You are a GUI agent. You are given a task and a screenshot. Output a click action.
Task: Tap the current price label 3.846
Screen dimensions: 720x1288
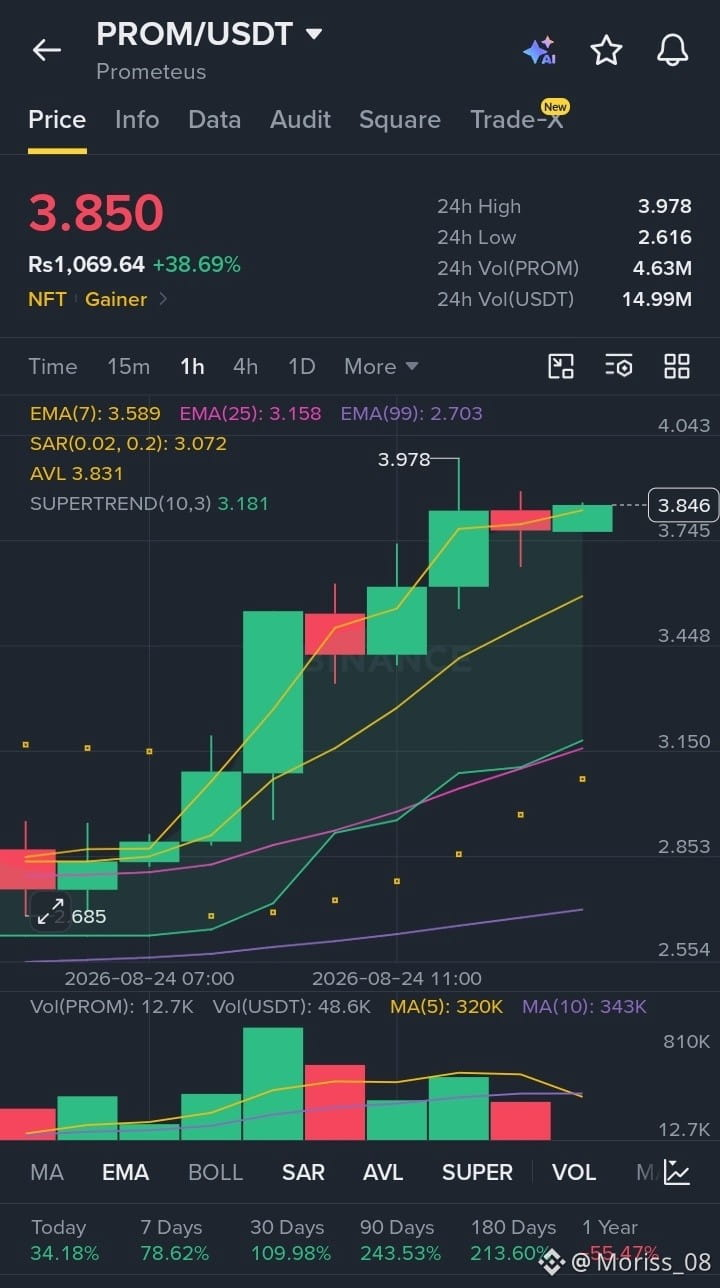pos(684,505)
